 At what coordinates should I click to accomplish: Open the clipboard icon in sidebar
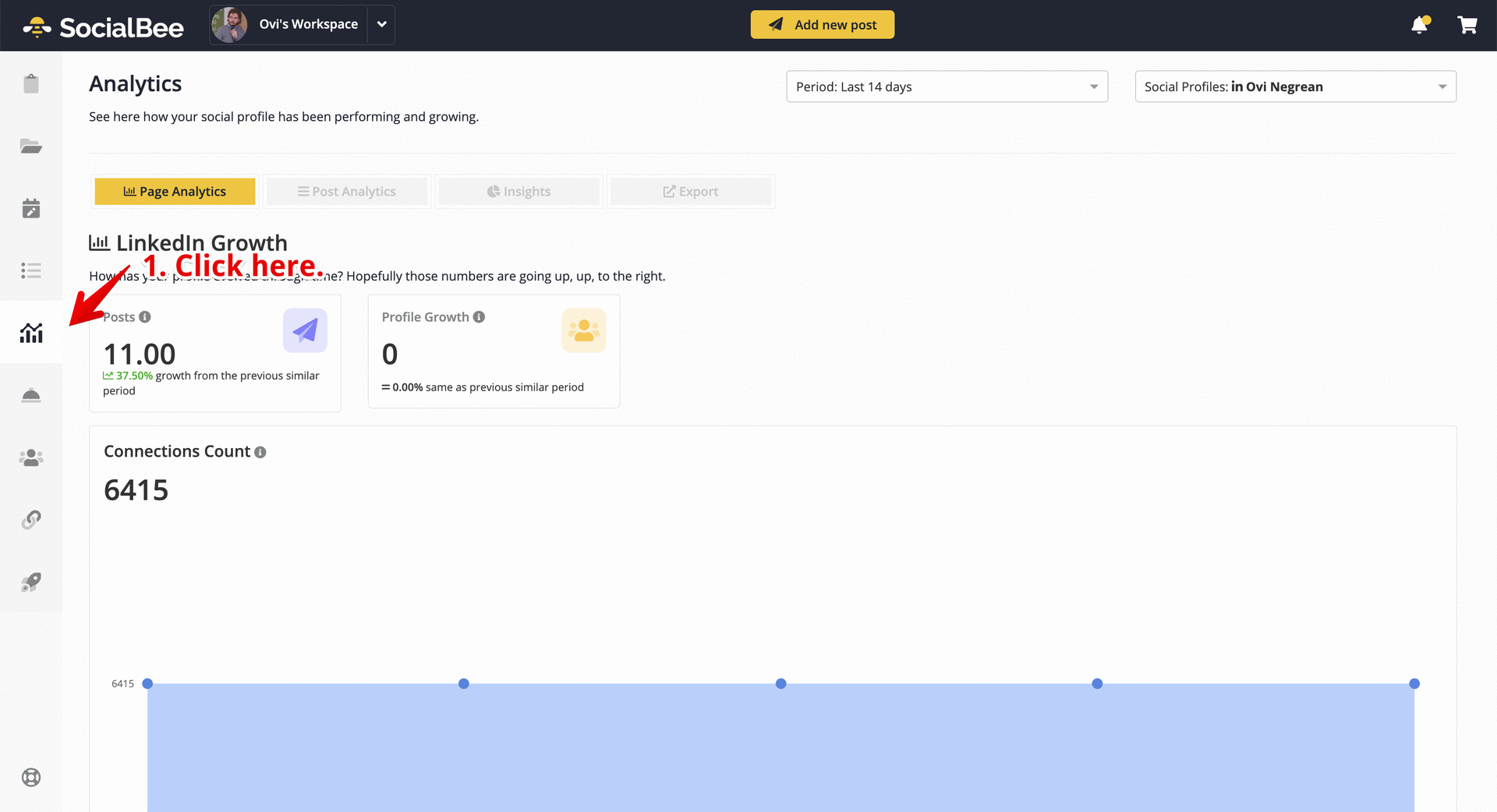point(31,83)
